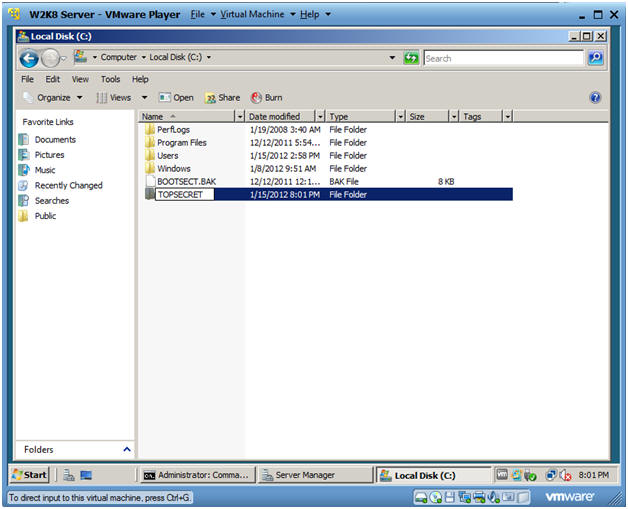This screenshot has width=628, height=509.
Task: Open Explorer Edit menu
Action: [52, 79]
